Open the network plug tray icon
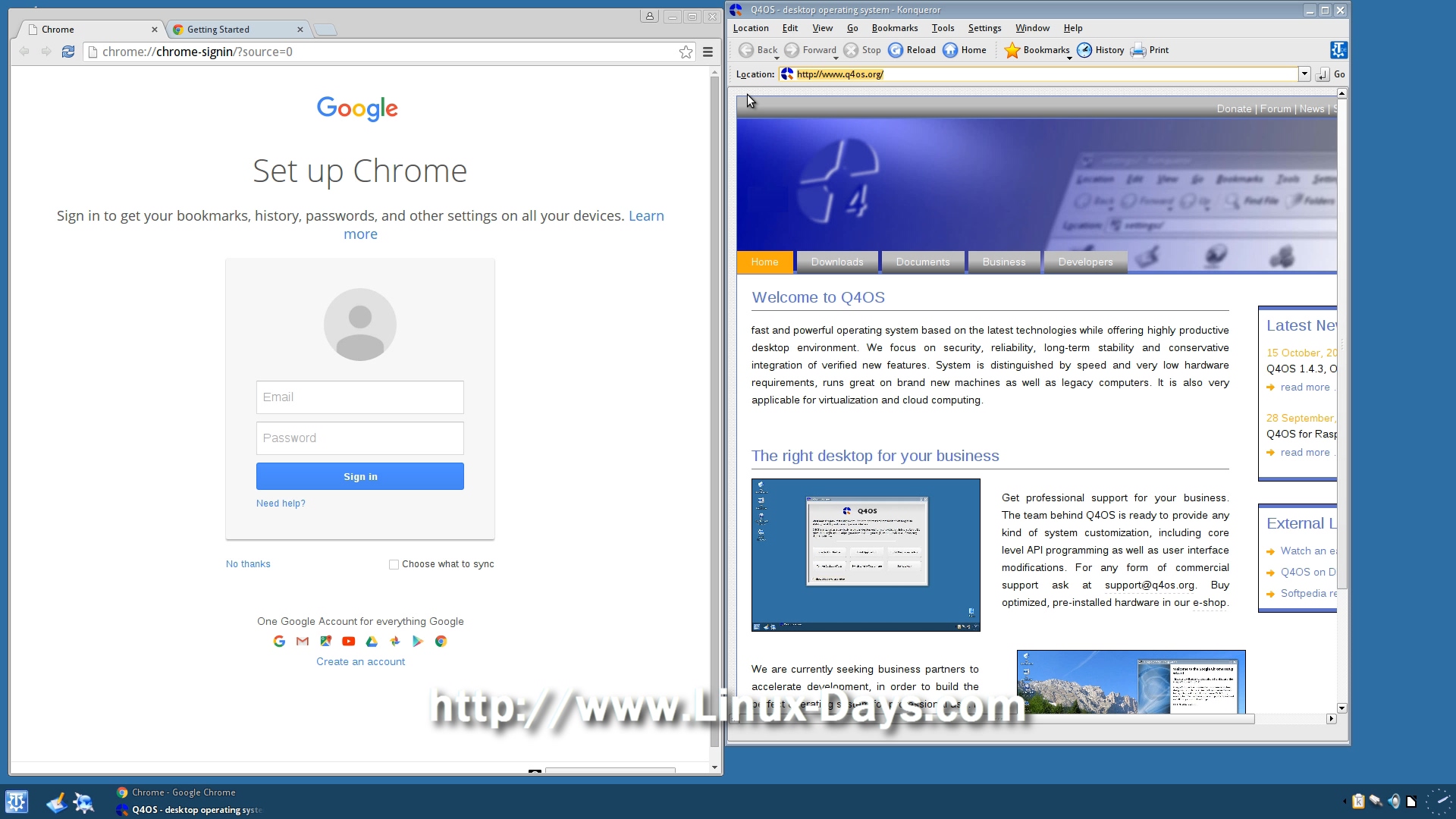 pyautogui.click(x=1376, y=801)
